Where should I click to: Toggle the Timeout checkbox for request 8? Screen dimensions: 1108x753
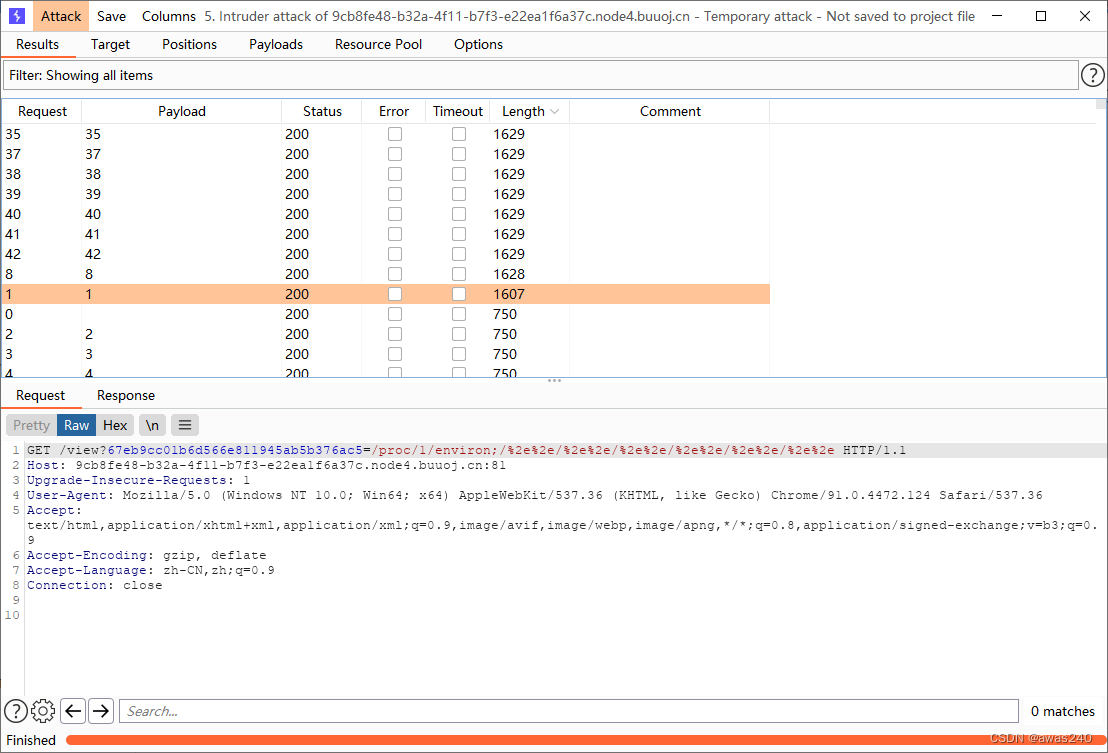click(x=458, y=273)
